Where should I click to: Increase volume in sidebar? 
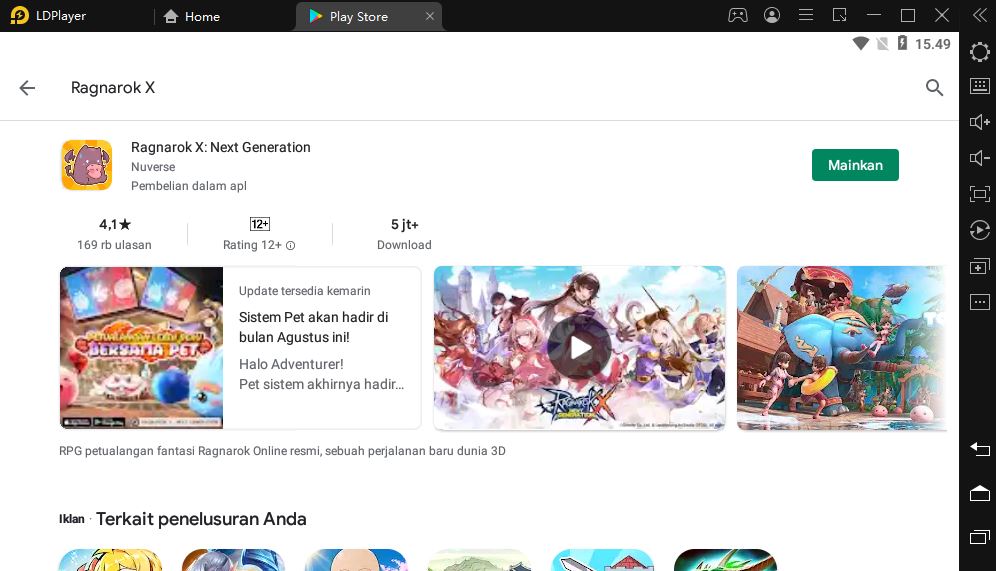pyautogui.click(x=979, y=122)
